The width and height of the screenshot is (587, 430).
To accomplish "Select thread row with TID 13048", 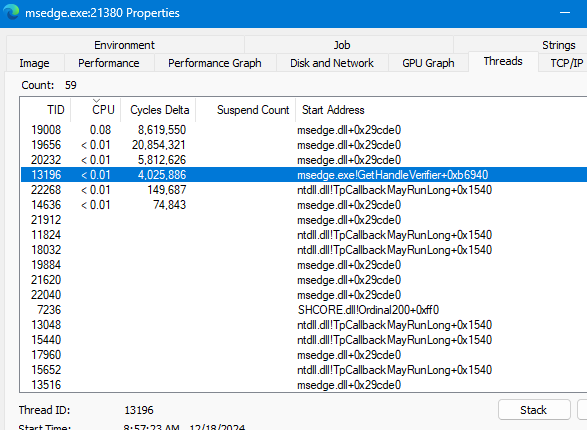I will (304, 324).
